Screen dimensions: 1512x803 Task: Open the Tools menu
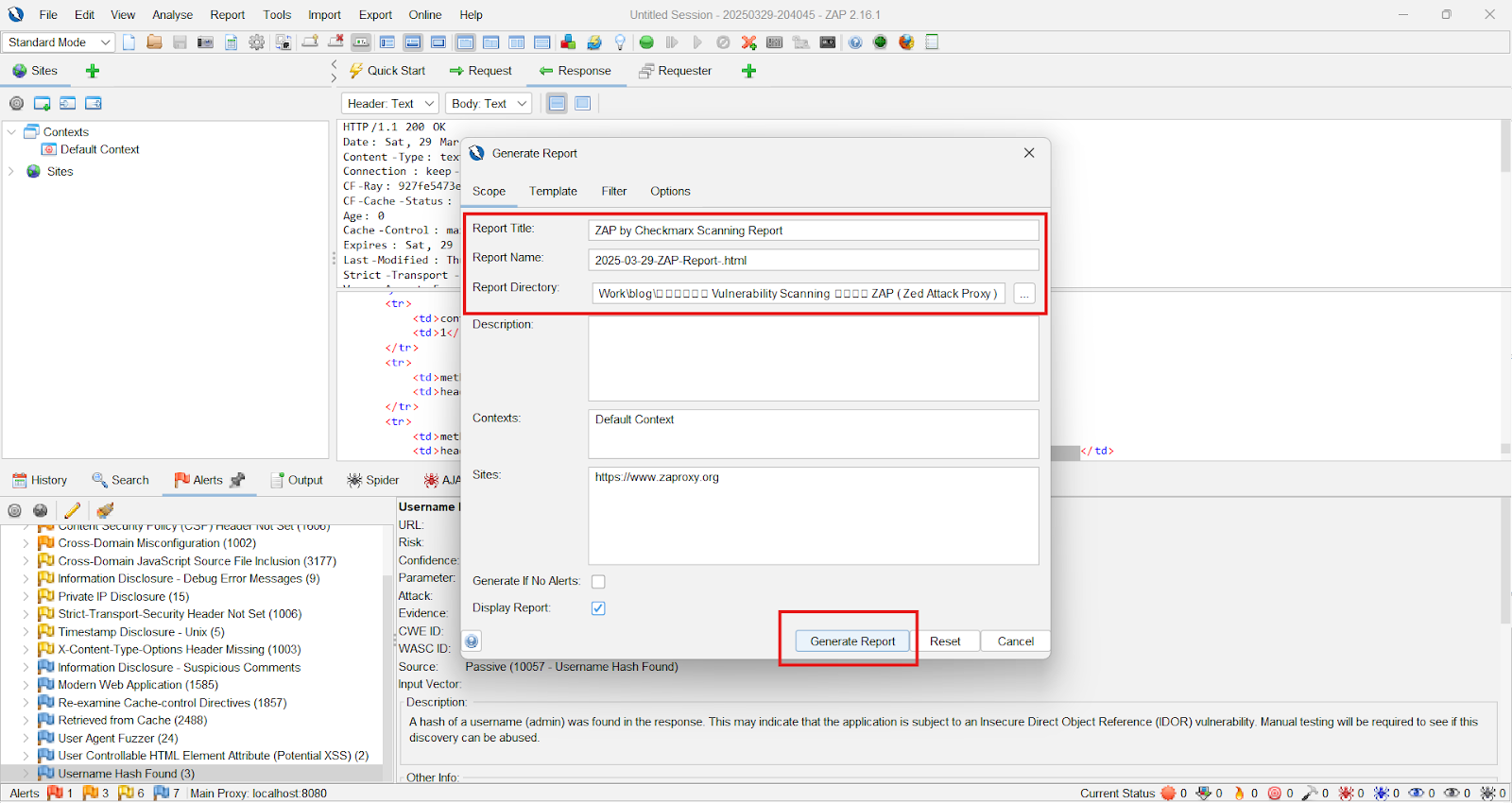[x=277, y=15]
